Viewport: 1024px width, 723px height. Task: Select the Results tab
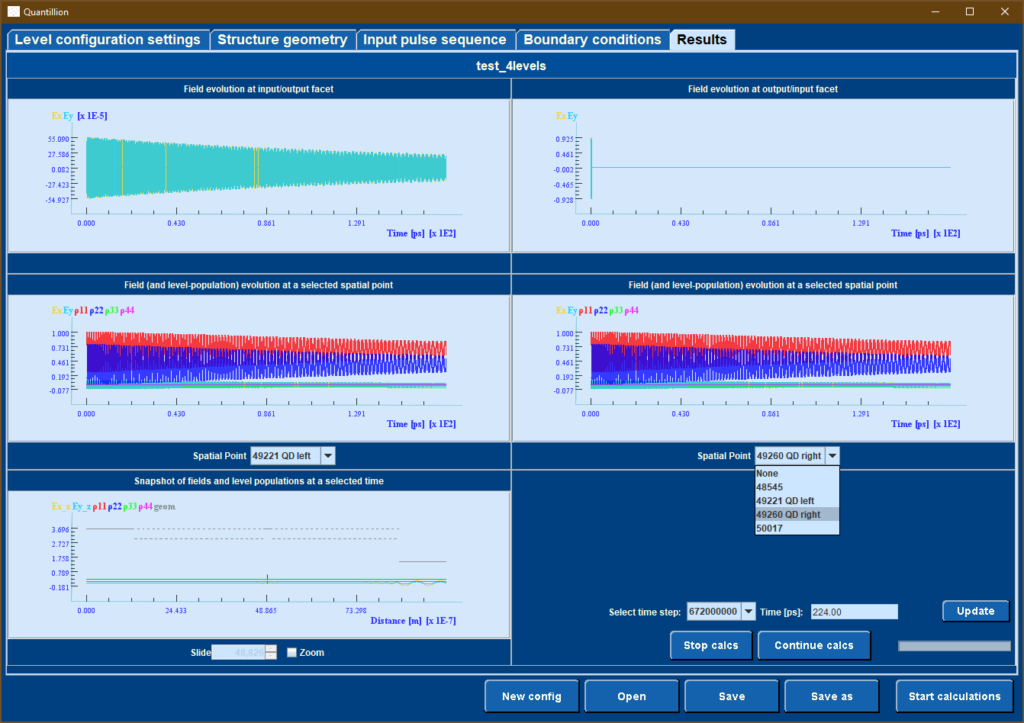[702, 40]
